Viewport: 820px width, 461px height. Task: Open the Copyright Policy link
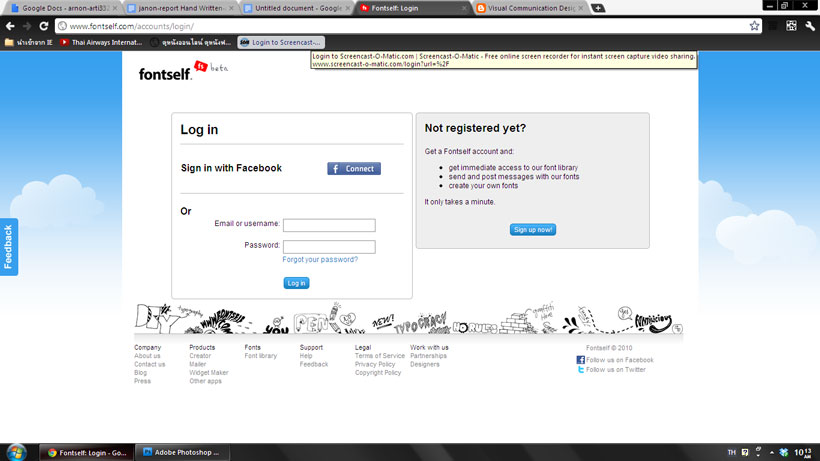[x=378, y=372]
